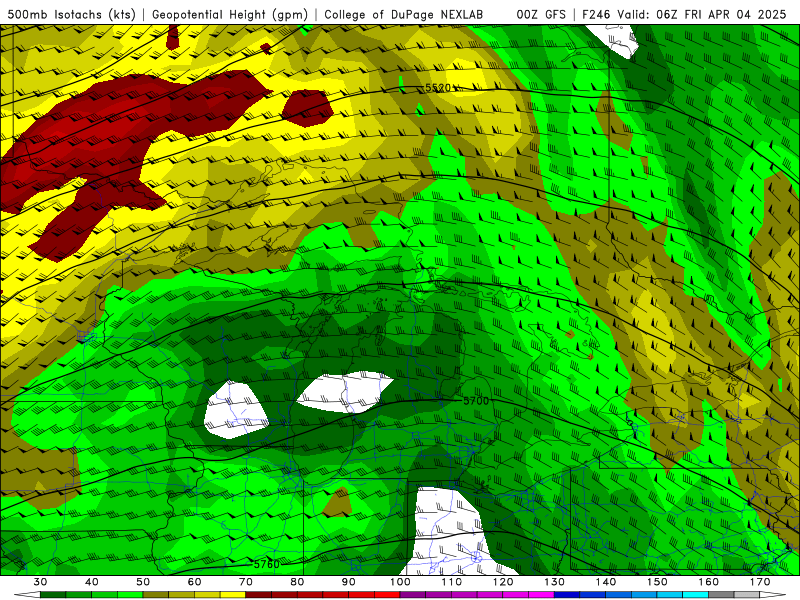Pick the cyan swatch just before 160

click(695, 595)
